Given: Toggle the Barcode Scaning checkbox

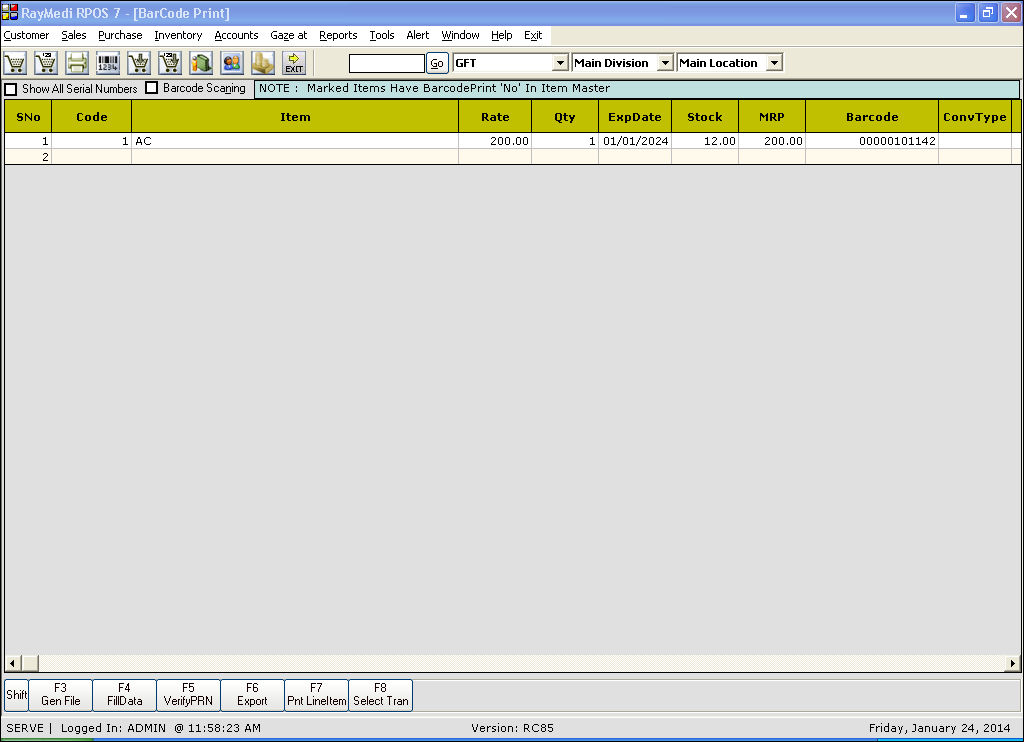Looking at the screenshot, I should [x=152, y=88].
